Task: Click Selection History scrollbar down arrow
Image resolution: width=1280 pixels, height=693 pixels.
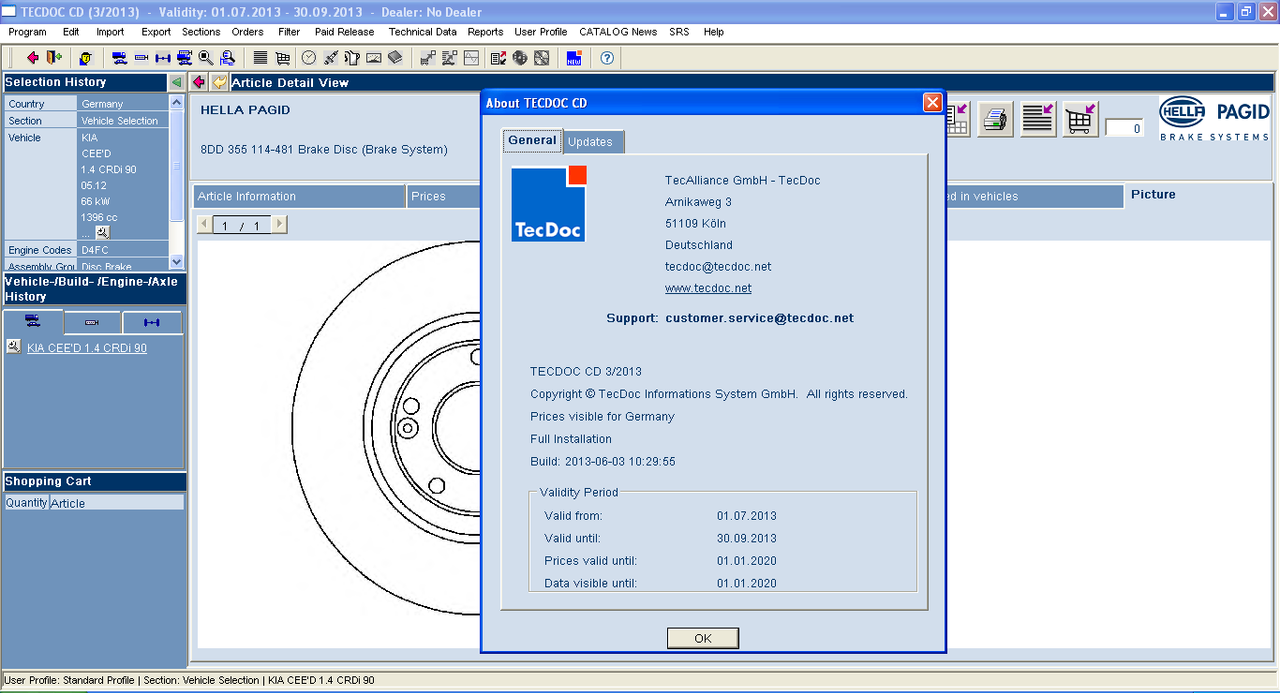Action: tap(177, 262)
